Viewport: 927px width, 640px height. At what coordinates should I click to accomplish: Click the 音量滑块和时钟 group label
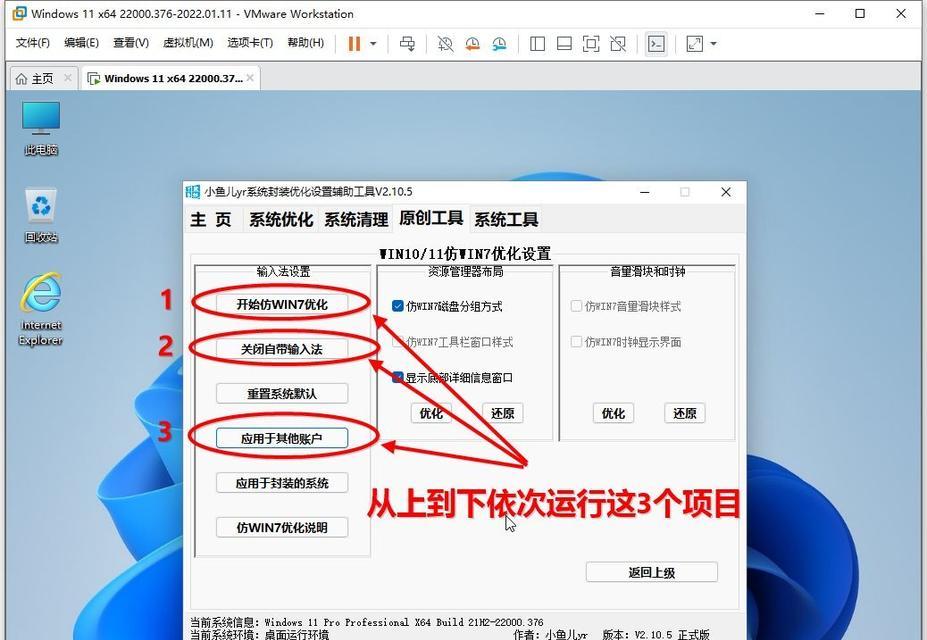point(647,271)
